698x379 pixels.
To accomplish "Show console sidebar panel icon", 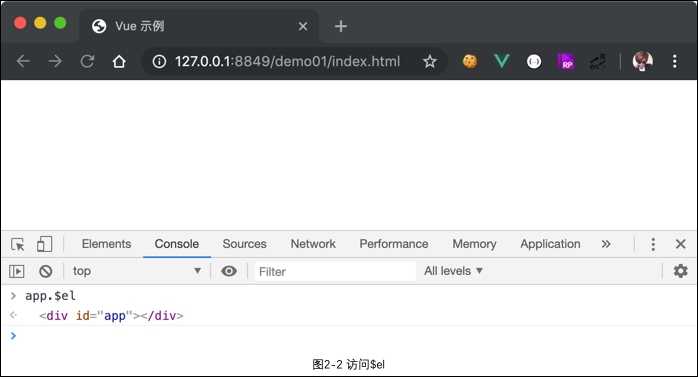I will coord(16,271).
